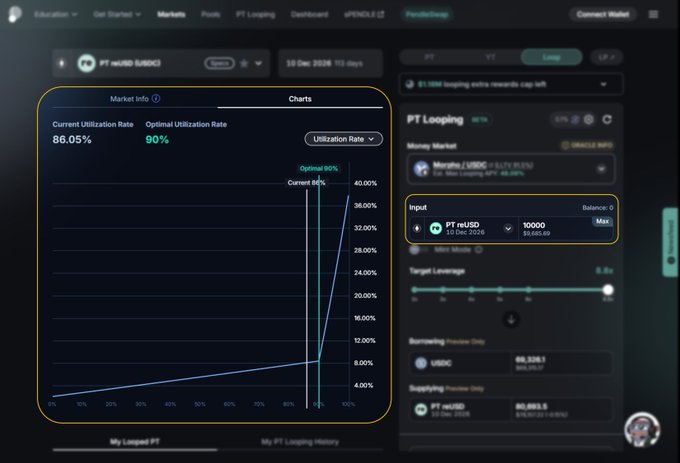Click the rewards icon in the looping banner
The width and height of the screenshot is (680, 463).
409,84
